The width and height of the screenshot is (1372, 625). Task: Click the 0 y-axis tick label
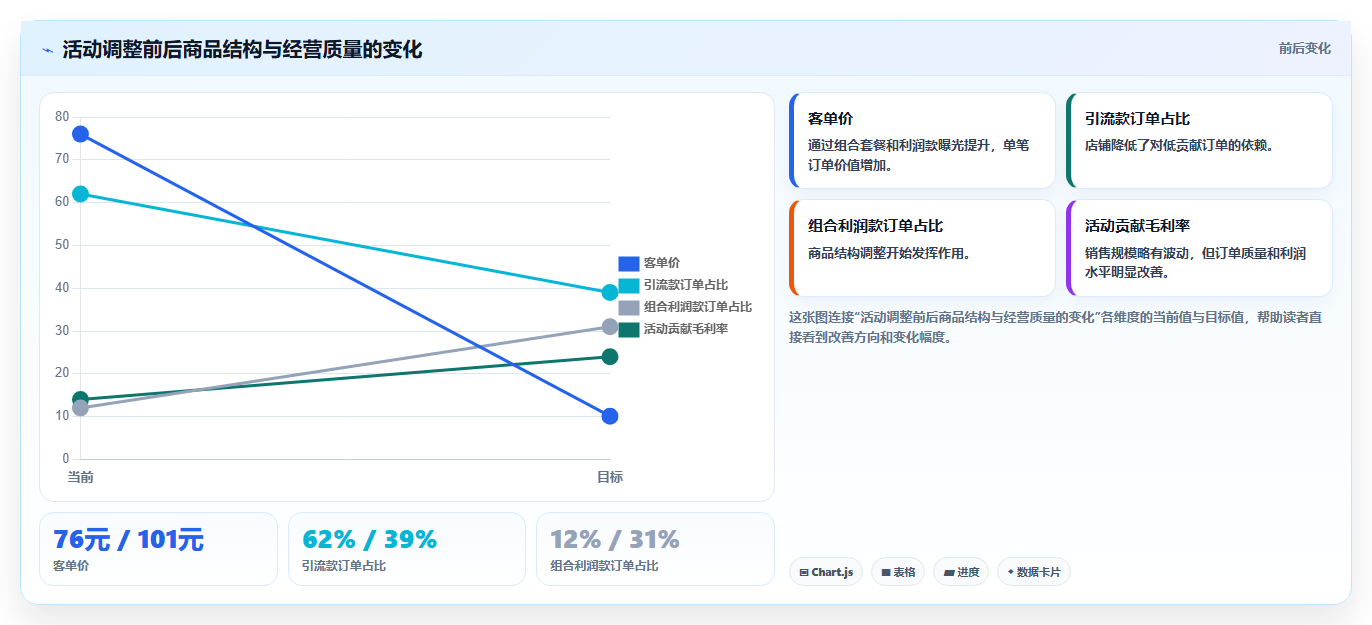tap(66, 459)
